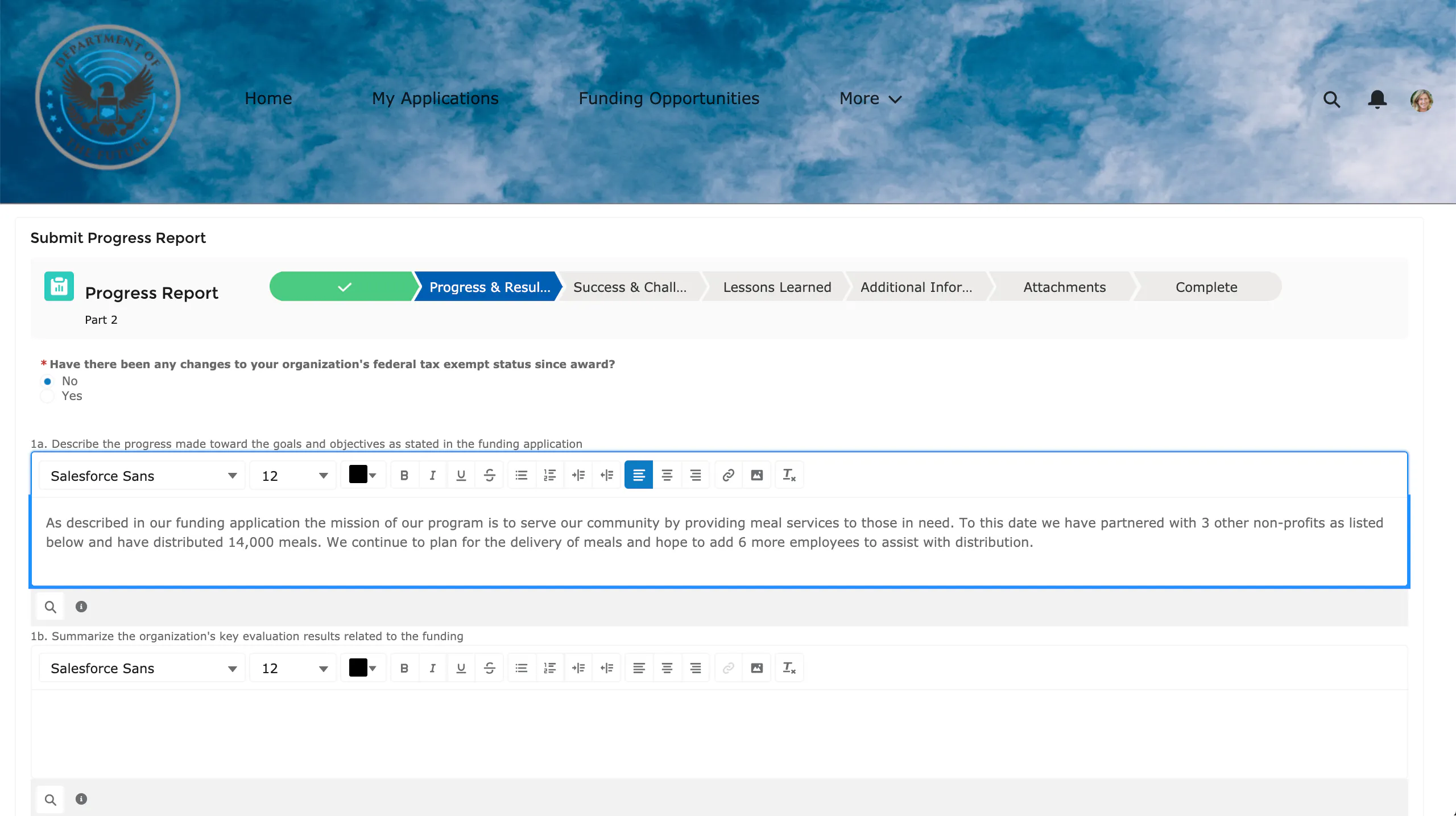Screen dimensions: 1456x816
Task: Toggle italic in the 1b editor
Action: [x=432, y=667]
